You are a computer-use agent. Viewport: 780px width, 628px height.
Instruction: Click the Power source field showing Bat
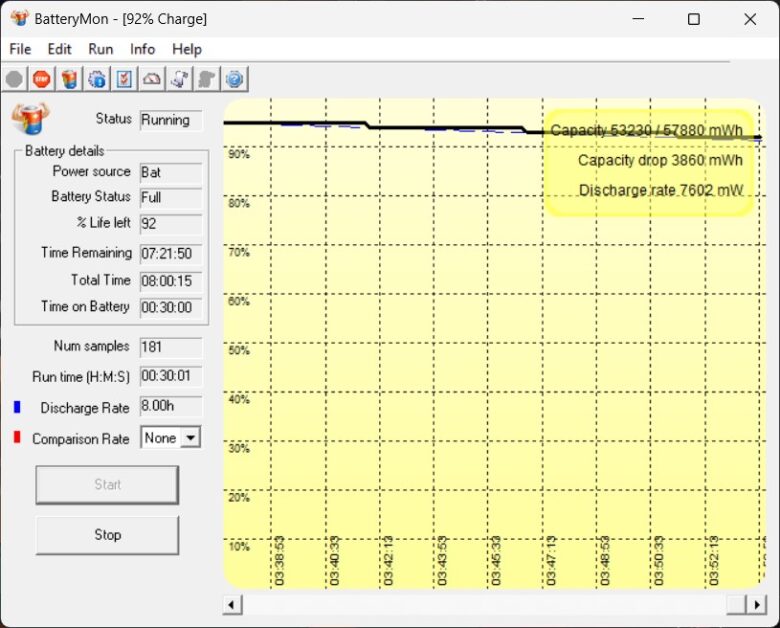(x=171, y=173)
